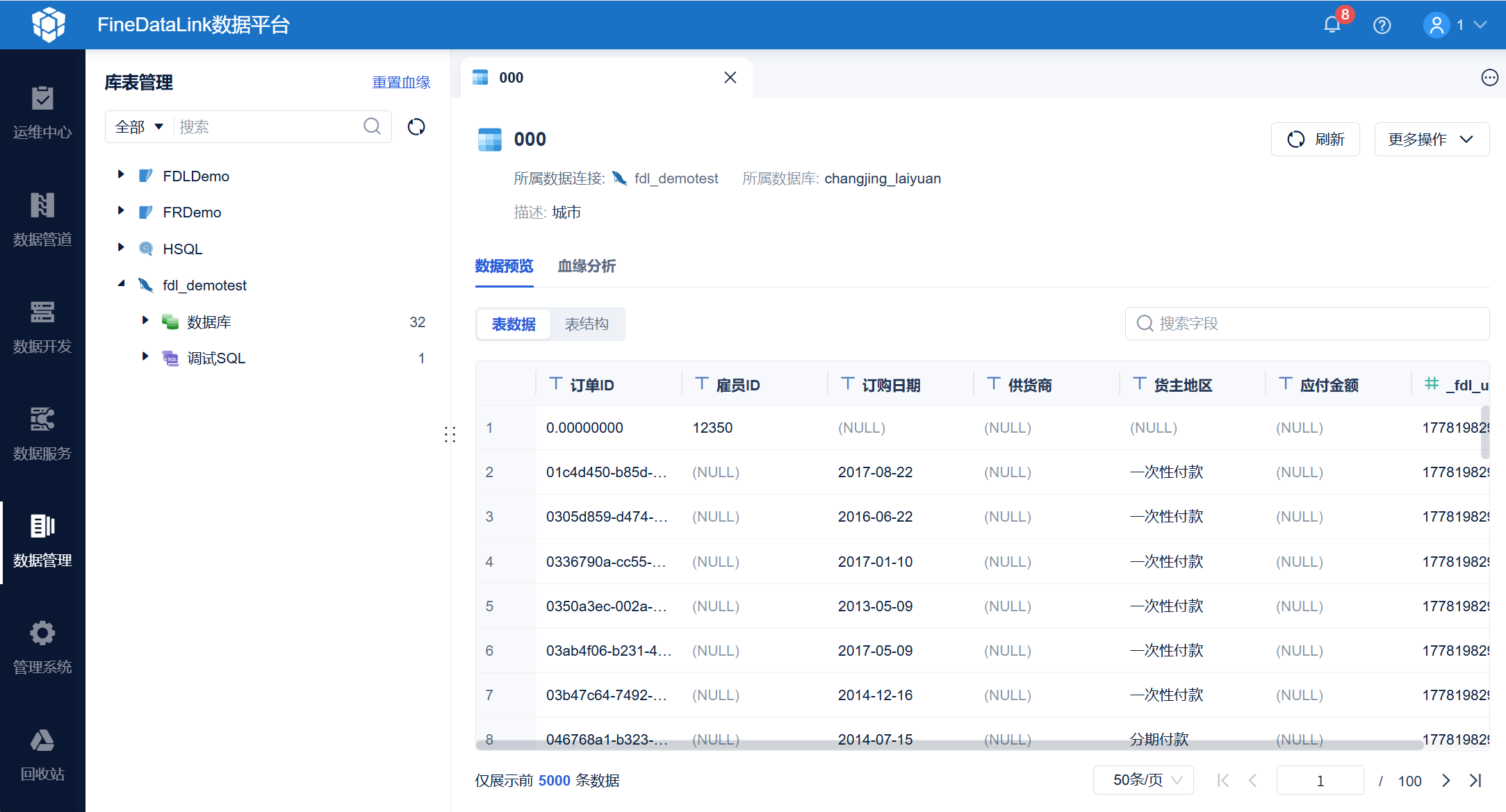Open the 更多操作 dropdown
The image size is (1506, 812).
[1432, 139]
